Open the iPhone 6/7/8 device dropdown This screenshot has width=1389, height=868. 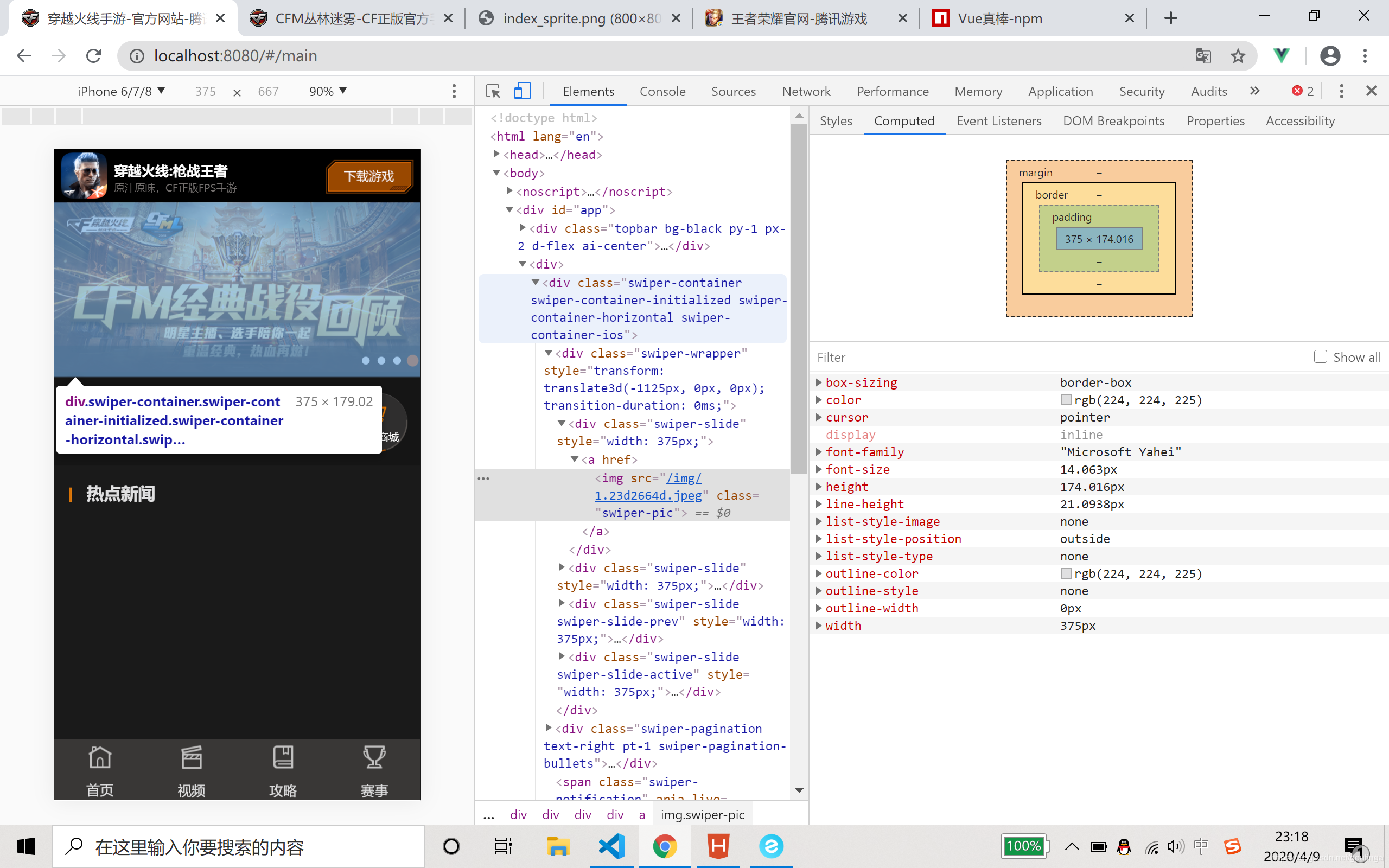(121, 91)
